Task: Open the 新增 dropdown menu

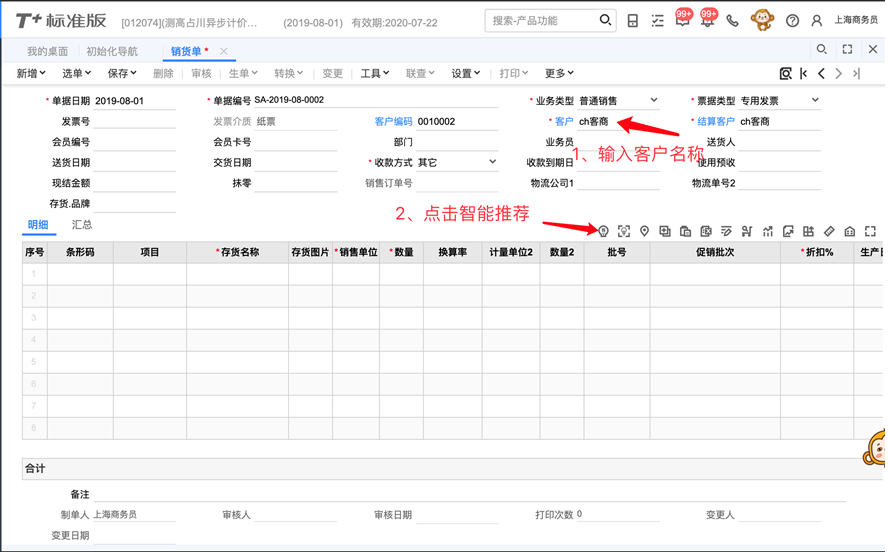Action: tap(31, 74)
